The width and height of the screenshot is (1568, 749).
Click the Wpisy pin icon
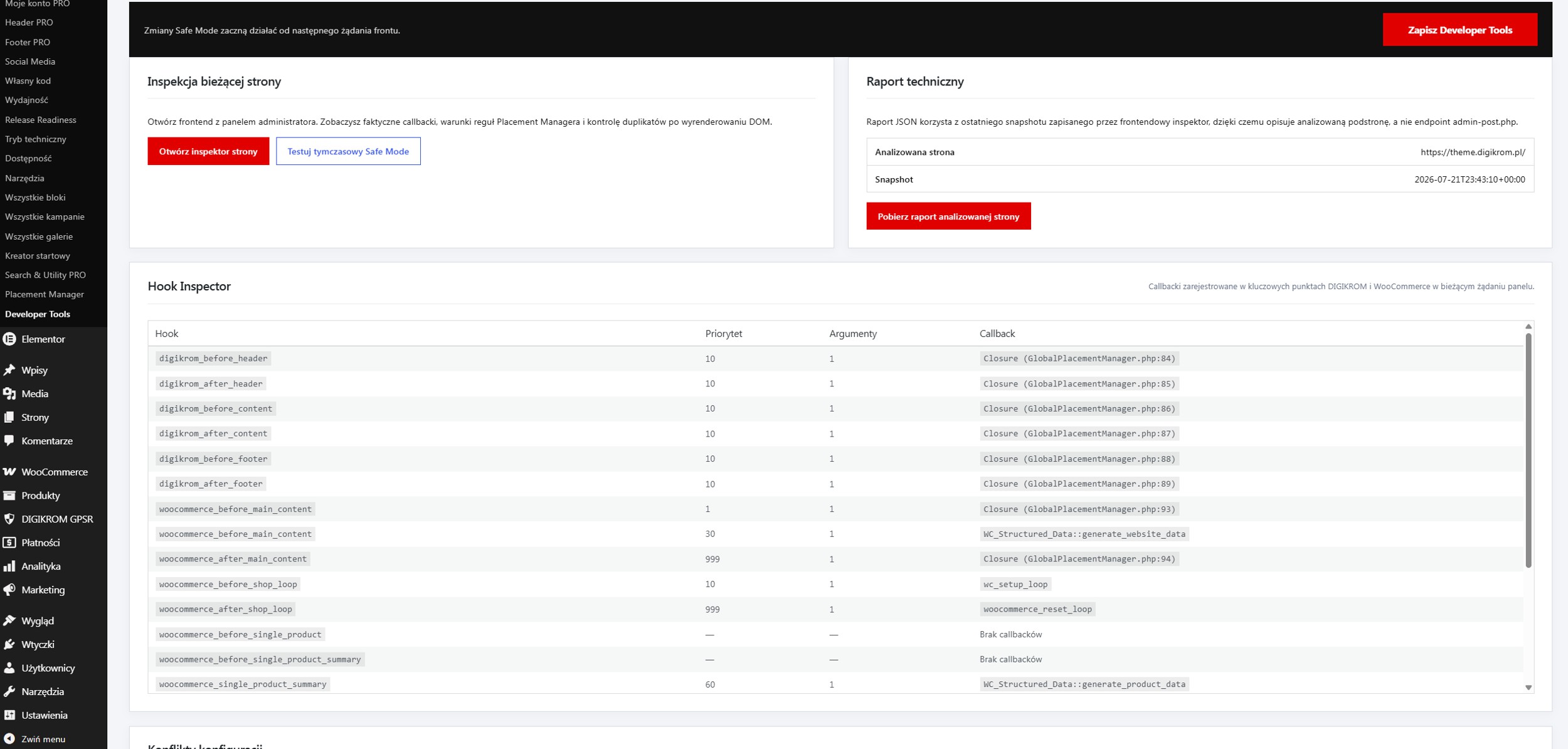(9, 370)
